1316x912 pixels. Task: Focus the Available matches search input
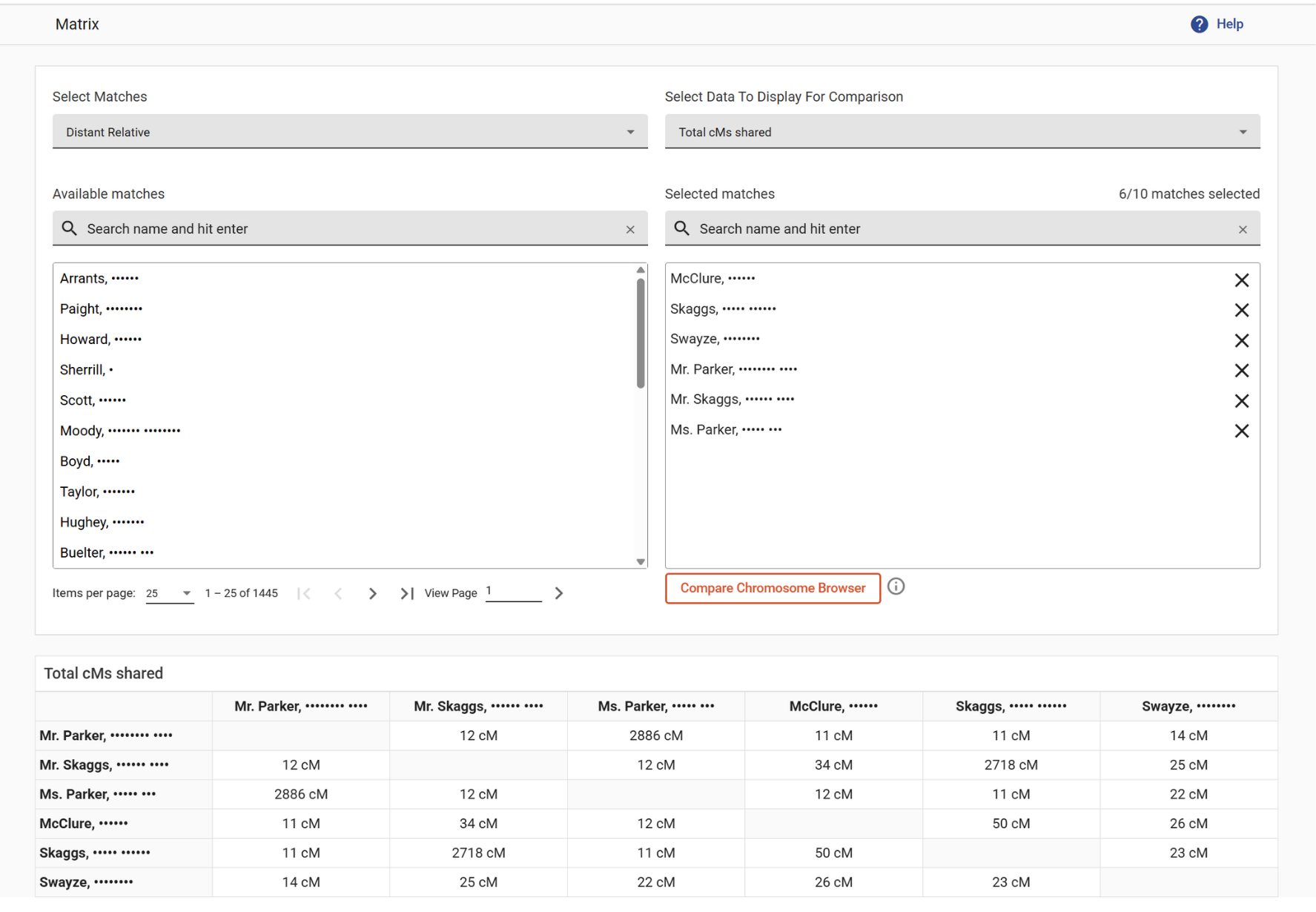tap(348, 229)
